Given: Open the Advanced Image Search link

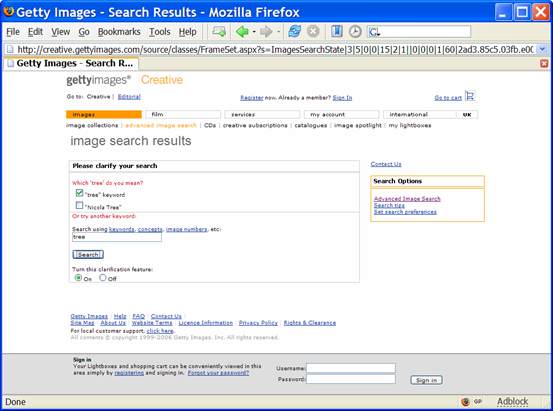Looking at the screenshot, I should coord(407,199).
